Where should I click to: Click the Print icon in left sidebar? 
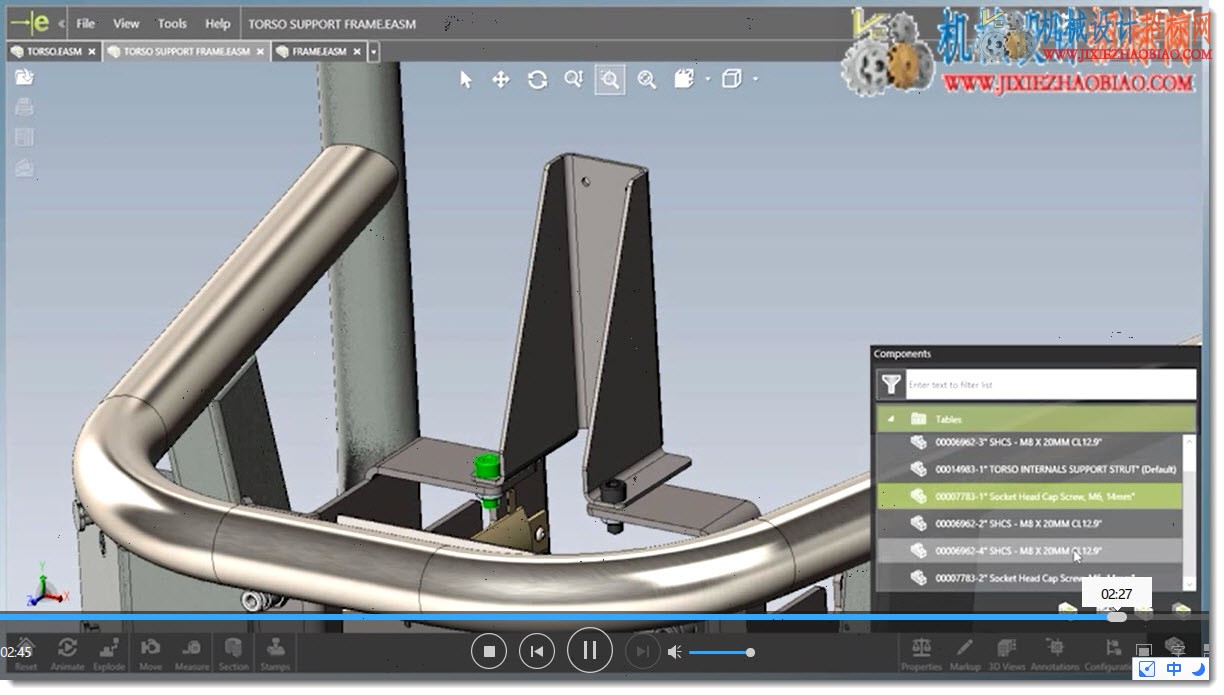pos(25,108)
